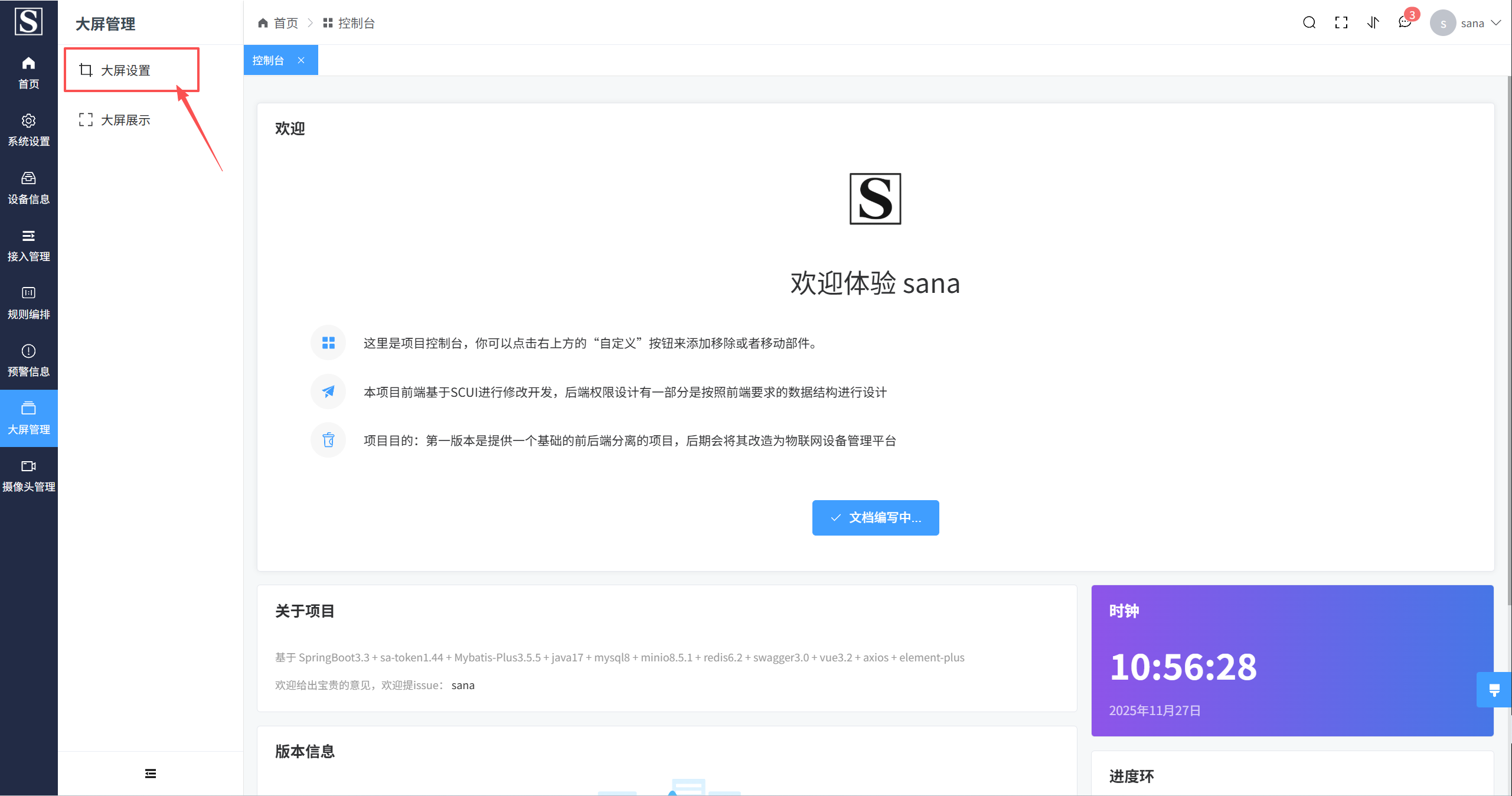The height and width of the screenshot is (796, 1512).
Task: Collapse the submenu with bottom toggle icon
Action: [151, 774]
